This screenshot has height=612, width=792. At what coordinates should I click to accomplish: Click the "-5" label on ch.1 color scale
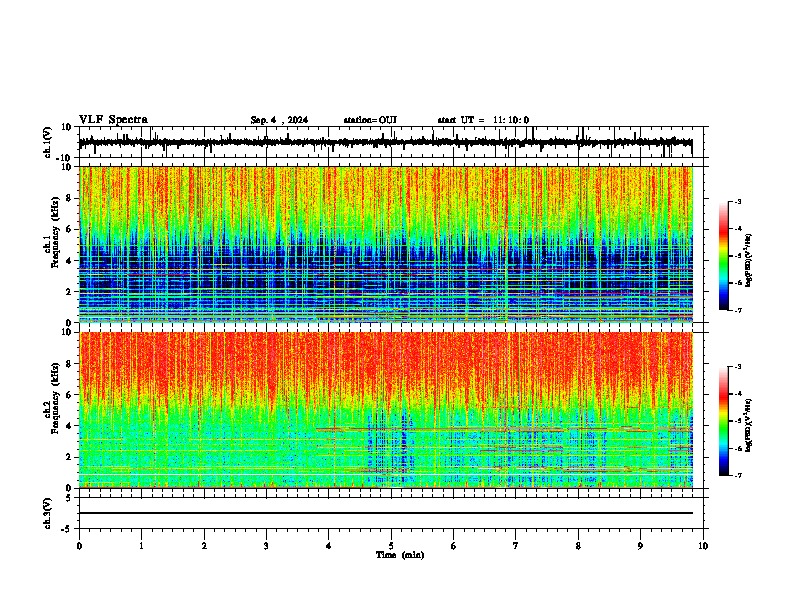[737, 256]
